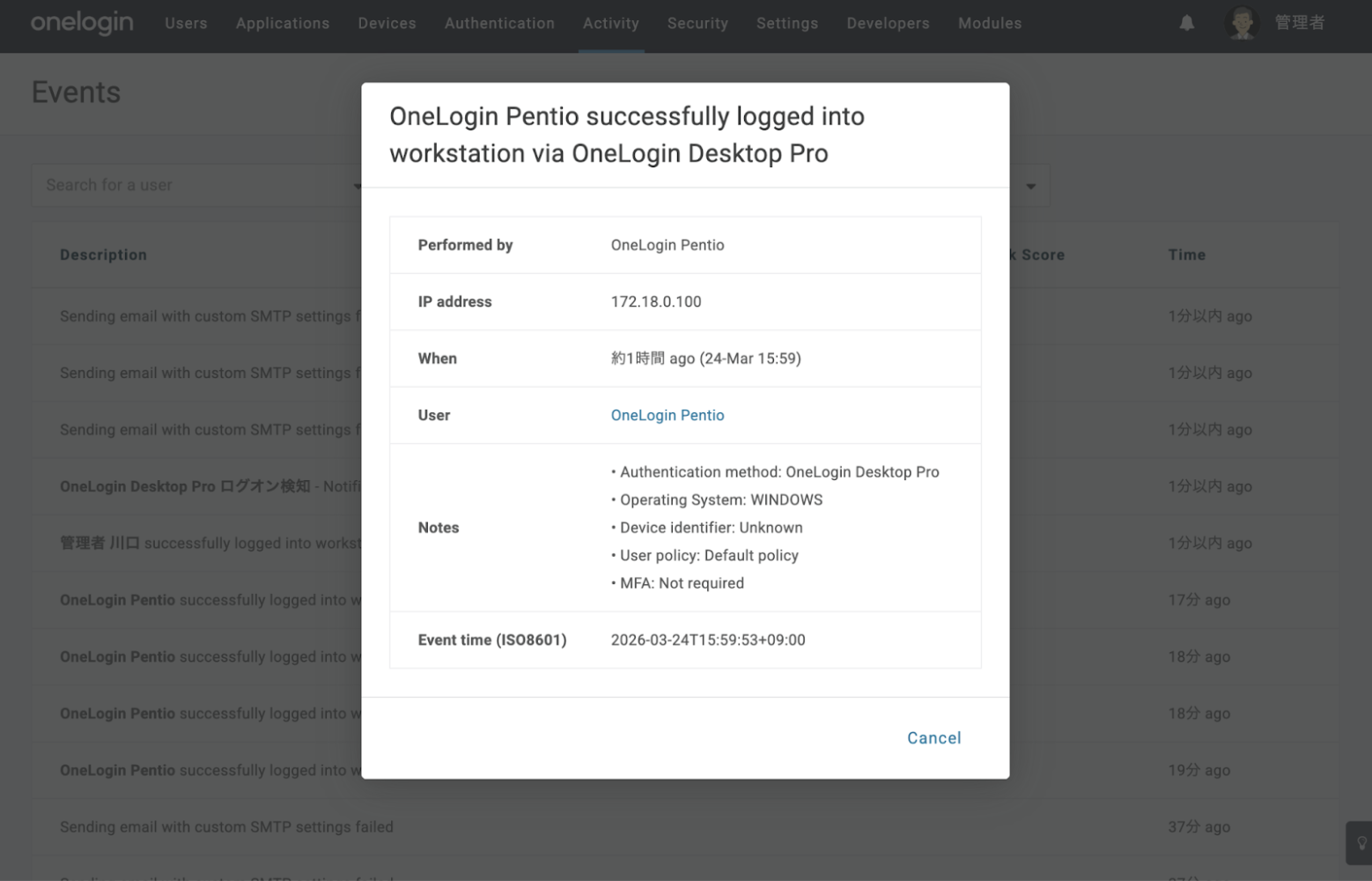Expand the Search for a user dropdown

pyautogui.click(x=356, y=186)
